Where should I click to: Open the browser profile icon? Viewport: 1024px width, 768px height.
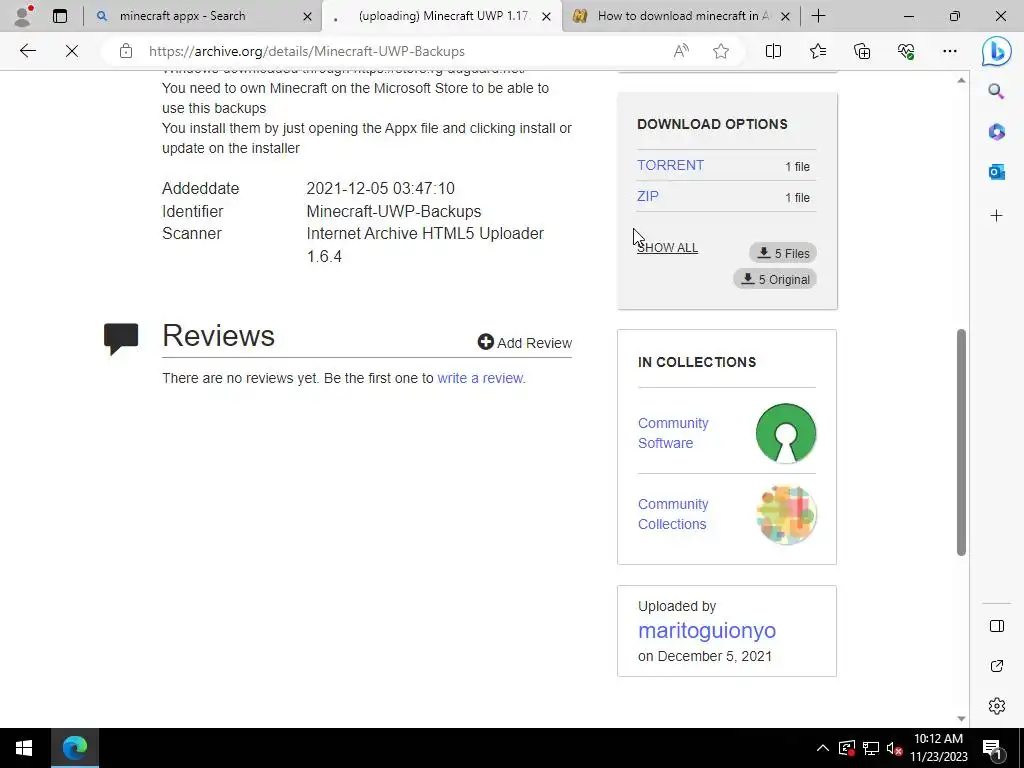click(x=24, y=16)
